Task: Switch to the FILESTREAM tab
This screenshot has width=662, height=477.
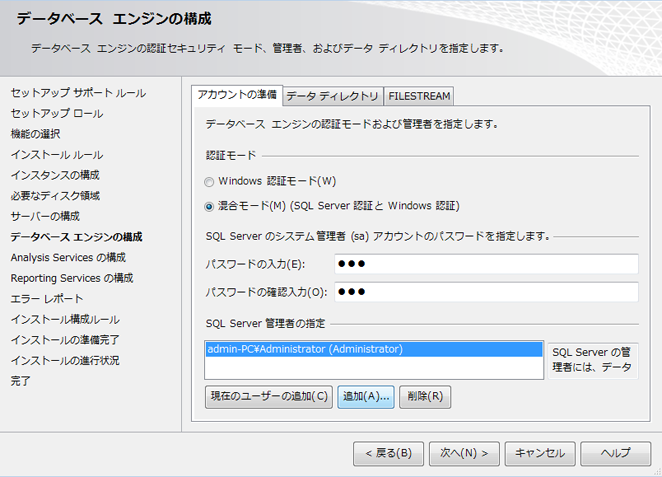Action: (419, 96)
